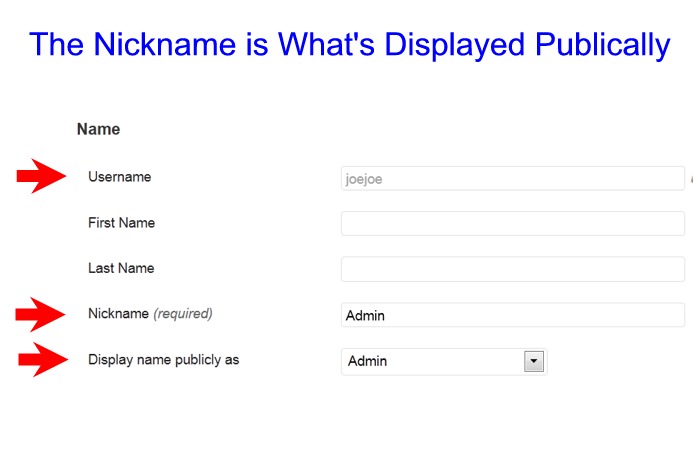Select the Nickname label text
This screenshot has width=700, height=455.
(x=118, y=314)
